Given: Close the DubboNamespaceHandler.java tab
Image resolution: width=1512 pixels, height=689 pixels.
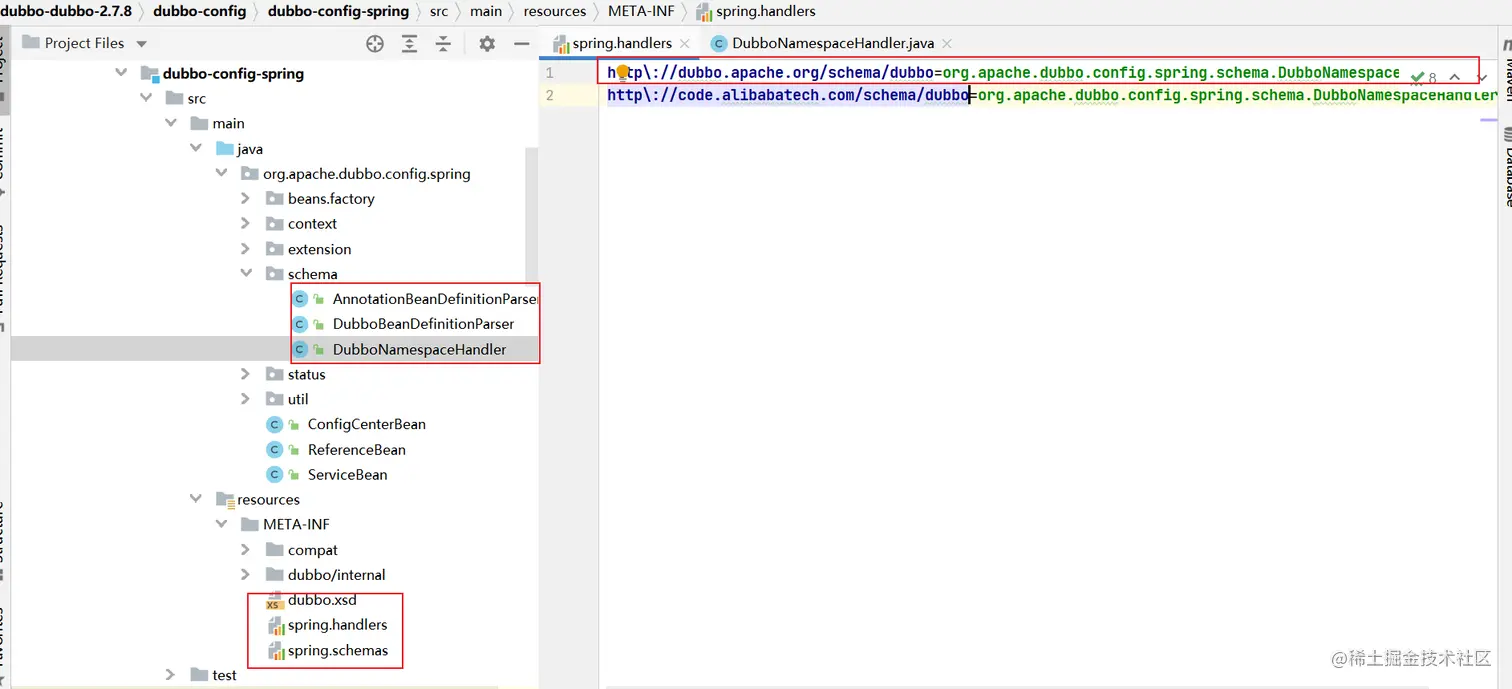Looking at the screenshot, I should click(x=947, y=43).
